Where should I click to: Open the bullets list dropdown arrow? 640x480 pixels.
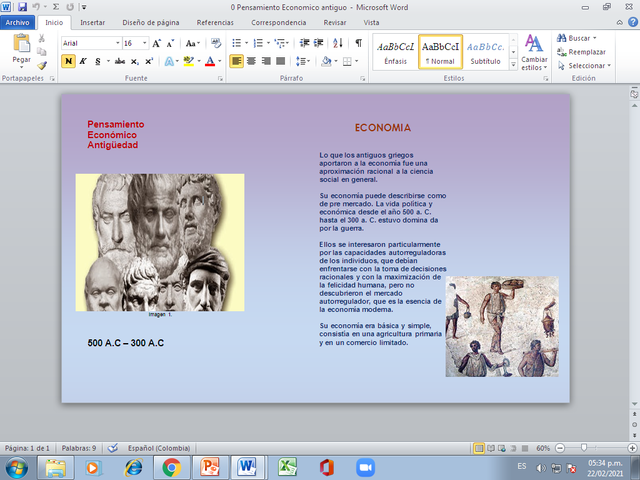point(247,43)
